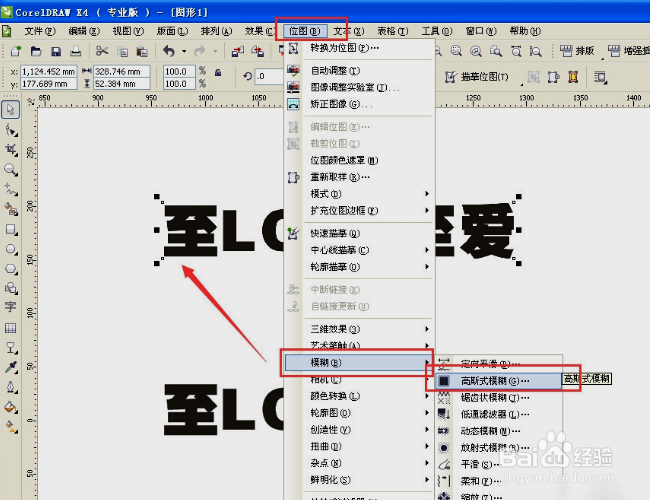The width and height of the screenshot is (650, 500).
Task: Click the object width field 328.746 mm
Action: point(121,72)
